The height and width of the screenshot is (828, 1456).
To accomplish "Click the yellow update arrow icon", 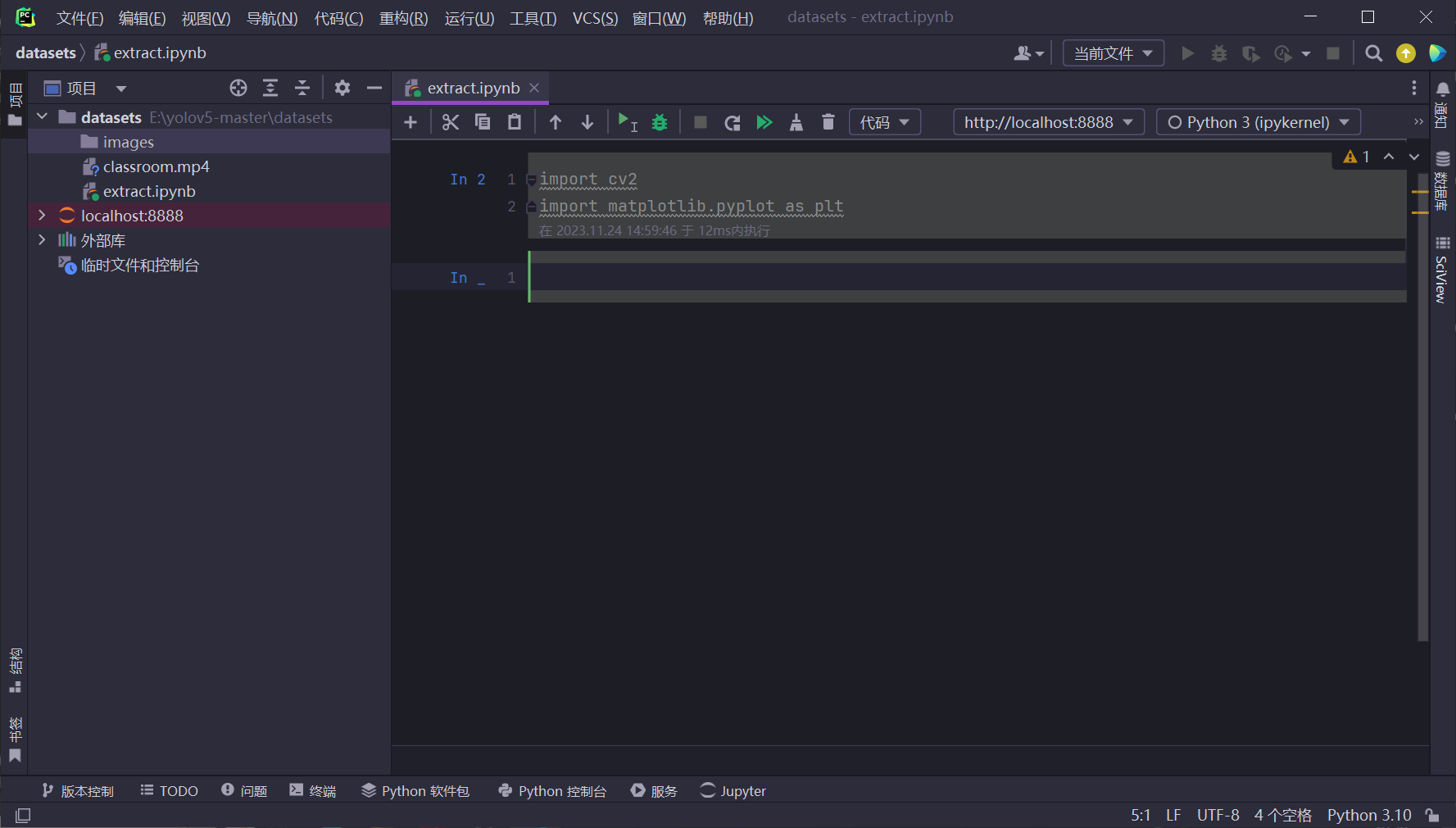I will (1406, 53).
